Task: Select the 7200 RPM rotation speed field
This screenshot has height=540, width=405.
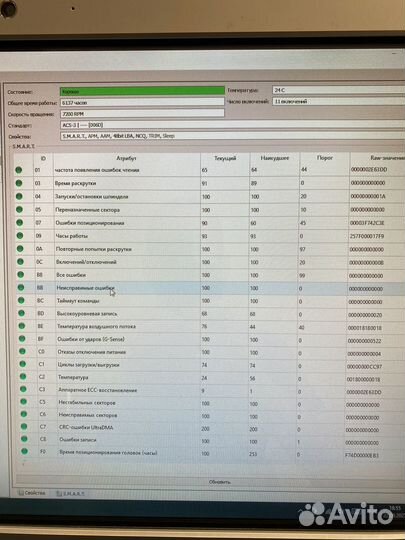Action: (142, 113)
